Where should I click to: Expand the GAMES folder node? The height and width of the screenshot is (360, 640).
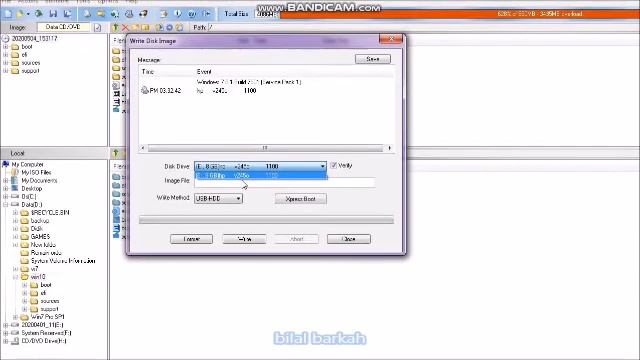click(15, 237)
